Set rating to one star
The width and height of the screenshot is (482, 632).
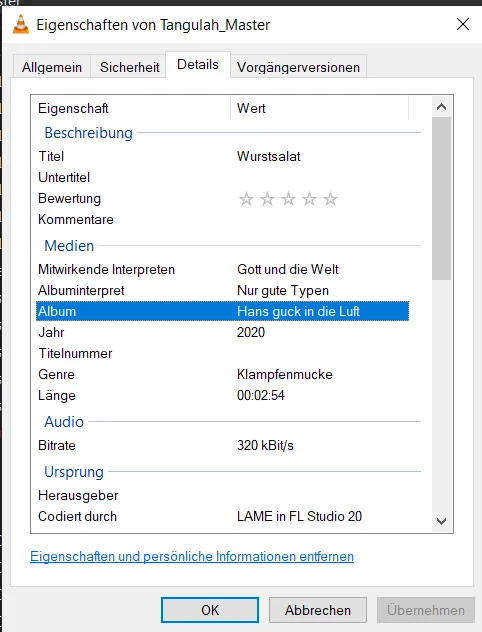coord(246,199)
